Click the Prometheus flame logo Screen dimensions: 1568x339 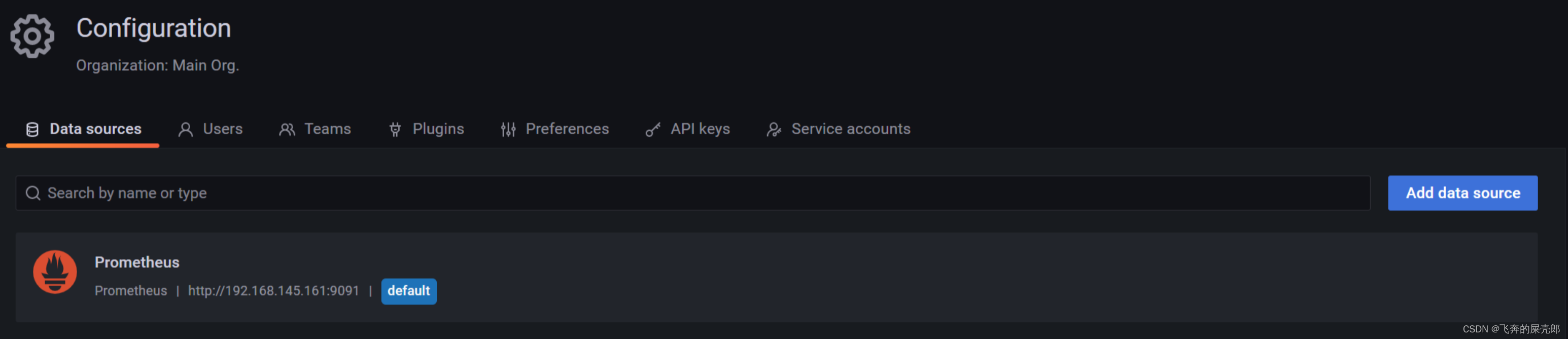[x=55, y=272]
